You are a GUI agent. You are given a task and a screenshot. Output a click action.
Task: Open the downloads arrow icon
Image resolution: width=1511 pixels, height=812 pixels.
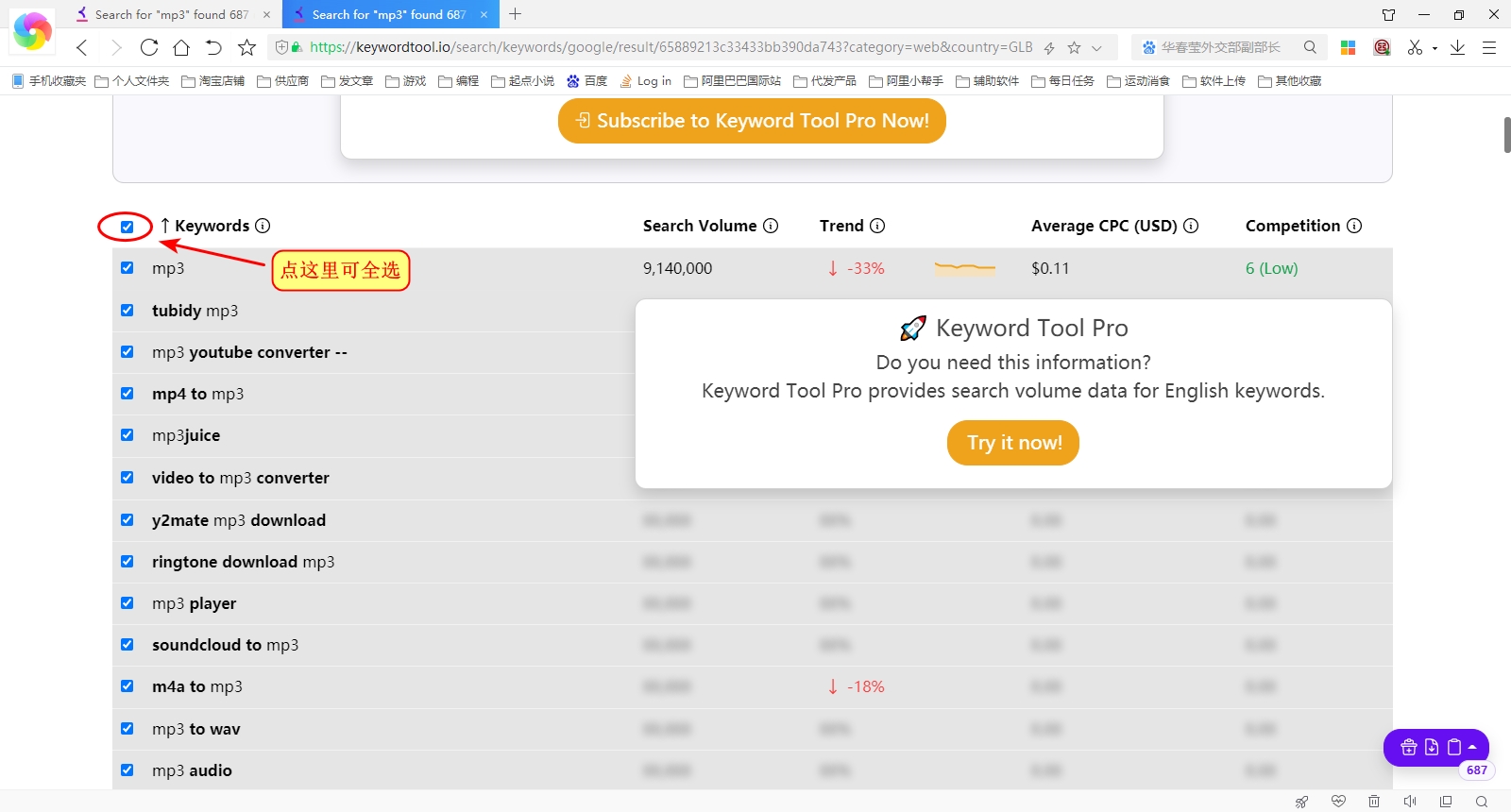tap(1457, 47)
